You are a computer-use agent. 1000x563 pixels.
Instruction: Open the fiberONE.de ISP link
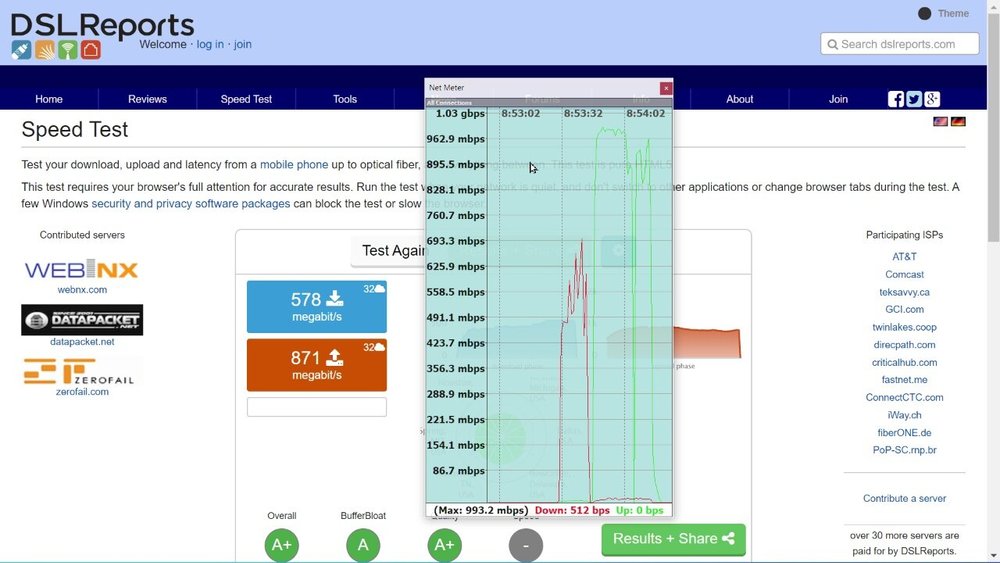(904, 432)
